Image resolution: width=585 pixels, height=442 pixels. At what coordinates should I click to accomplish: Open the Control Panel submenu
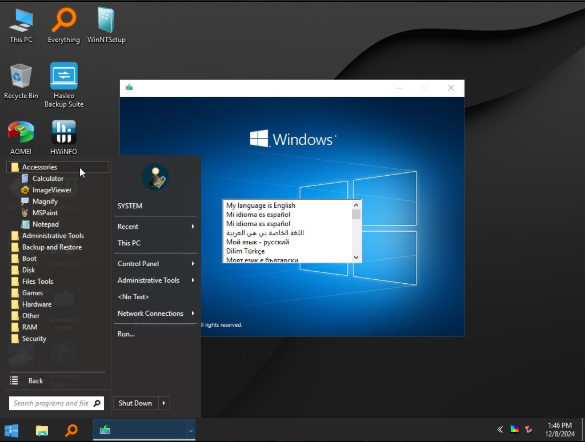(156, 264)
